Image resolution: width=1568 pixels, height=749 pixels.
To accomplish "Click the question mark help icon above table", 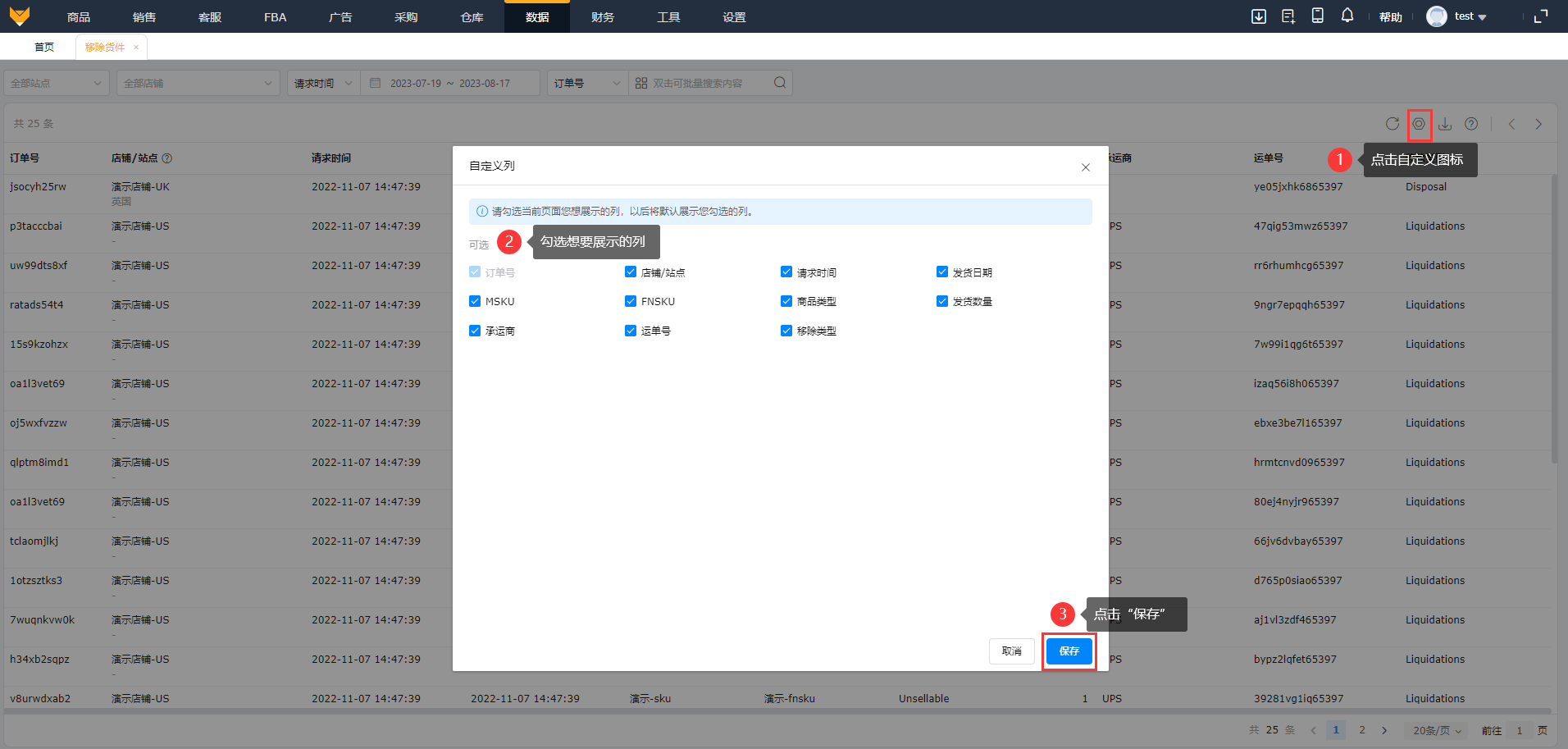I will click(1471, 124).
